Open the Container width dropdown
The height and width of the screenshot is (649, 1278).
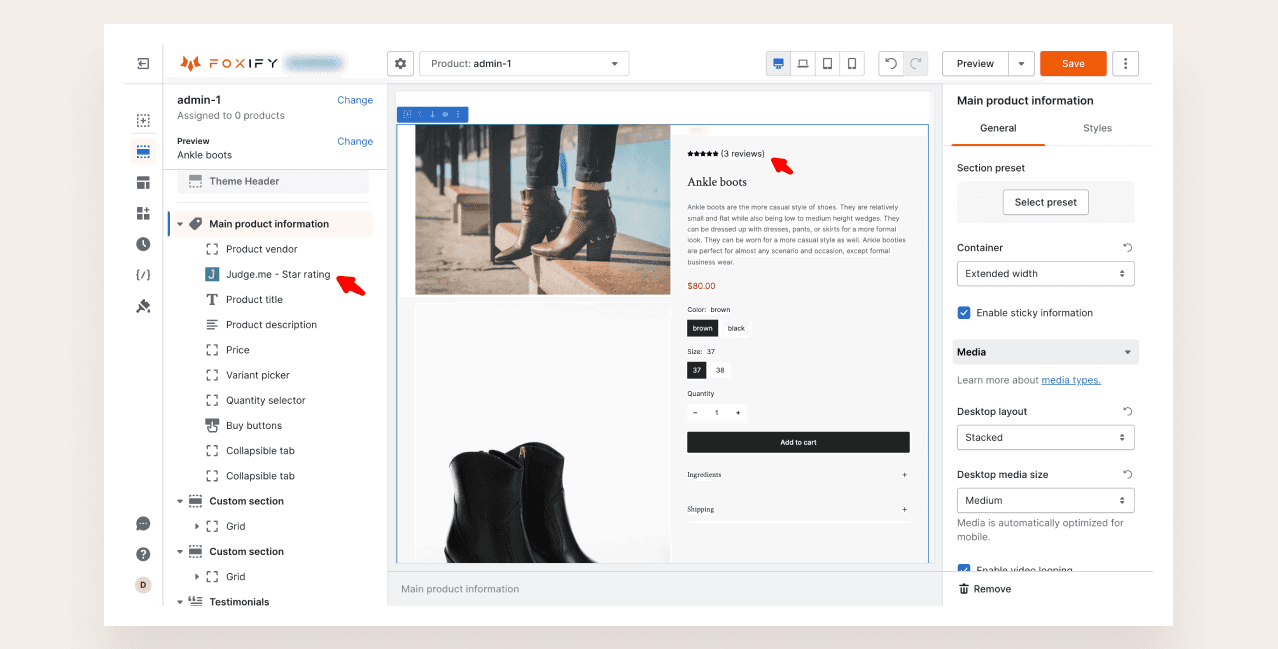(1045, 274)
